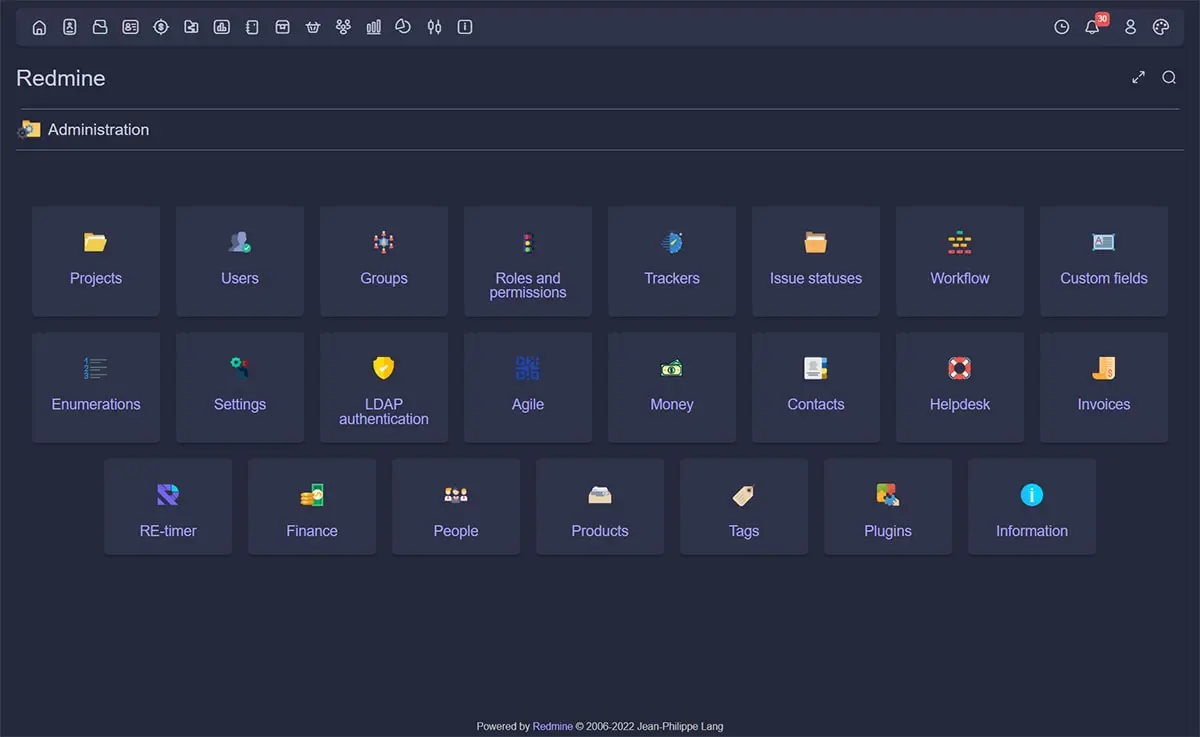Open the shopping basket icon in top bar
Viewport: 1200px width, 737px height.
tap(313, 27)
